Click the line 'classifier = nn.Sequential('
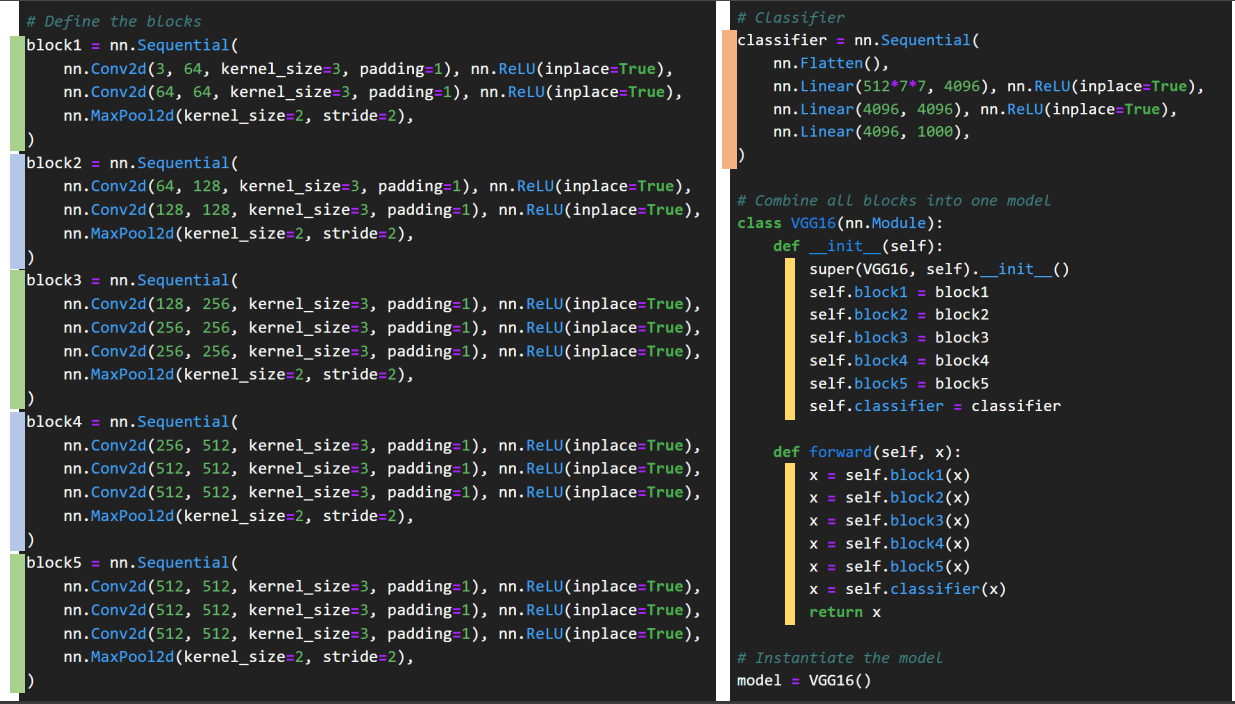The width and height of the screenshot is (1235, 704). tap(858, 40)
